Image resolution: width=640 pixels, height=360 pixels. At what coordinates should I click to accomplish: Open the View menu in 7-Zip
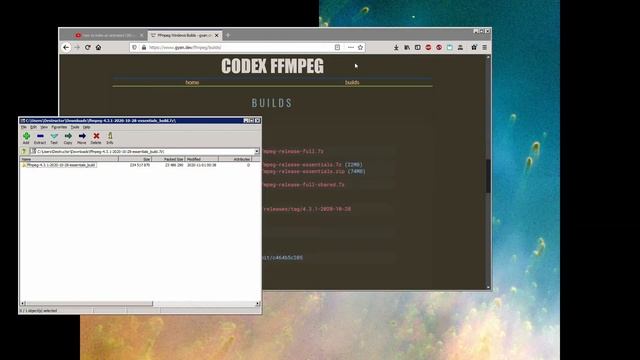tap(44, 127)
